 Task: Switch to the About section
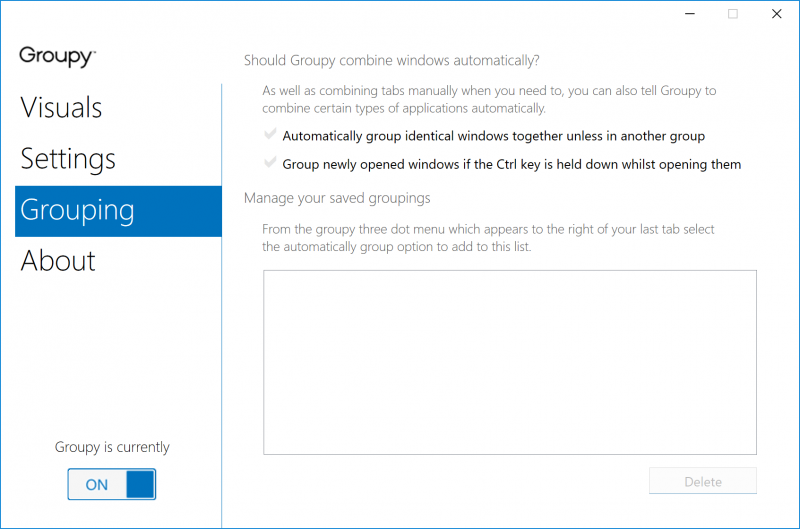pyautogui.click(x=58, y=261)
